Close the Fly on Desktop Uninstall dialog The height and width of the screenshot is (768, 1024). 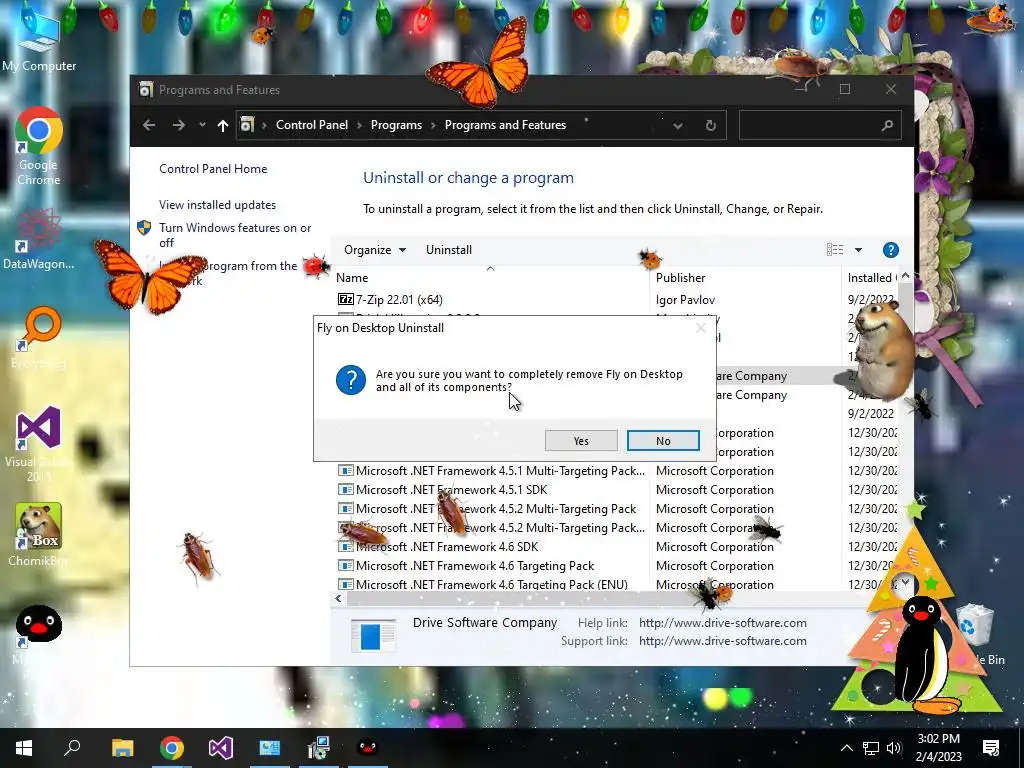click(701, 328)
